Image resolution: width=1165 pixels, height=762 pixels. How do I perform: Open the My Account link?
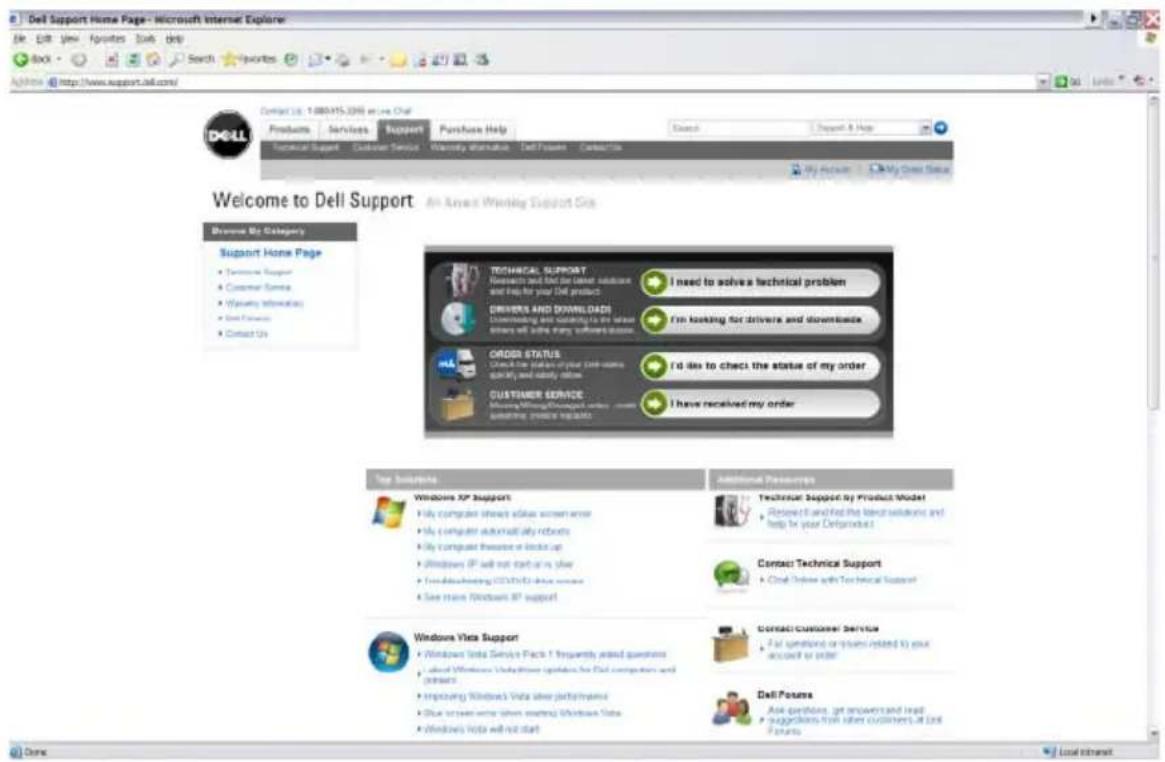[821, 170]
